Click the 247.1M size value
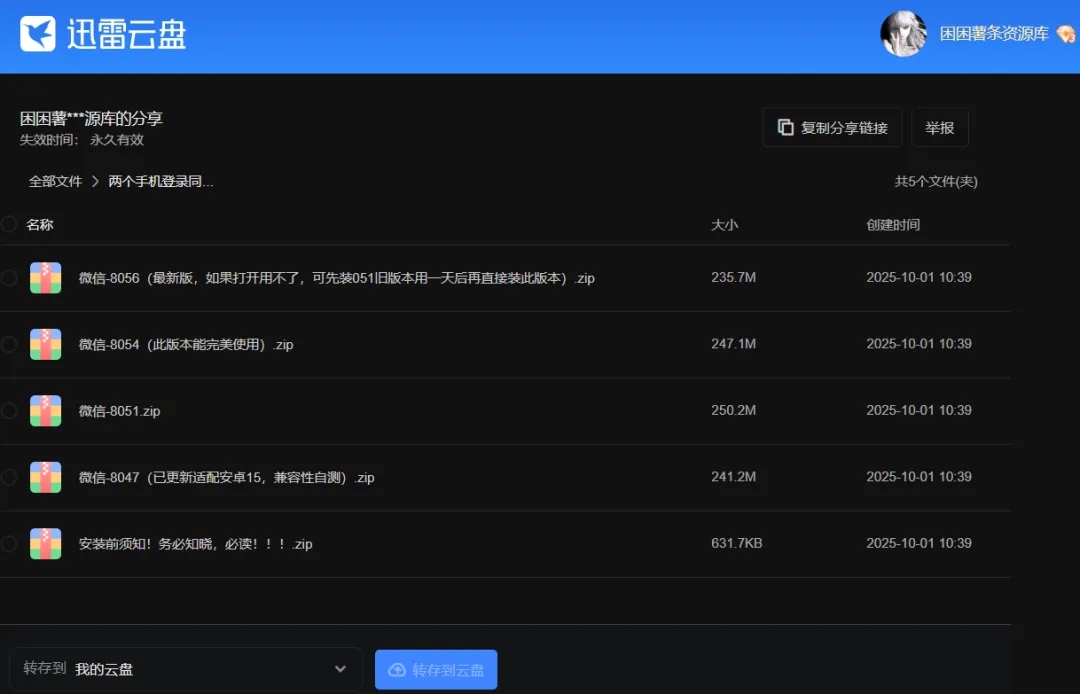Image resolution: width=1080 pixels, height=694 pixels. pos(734,344)
